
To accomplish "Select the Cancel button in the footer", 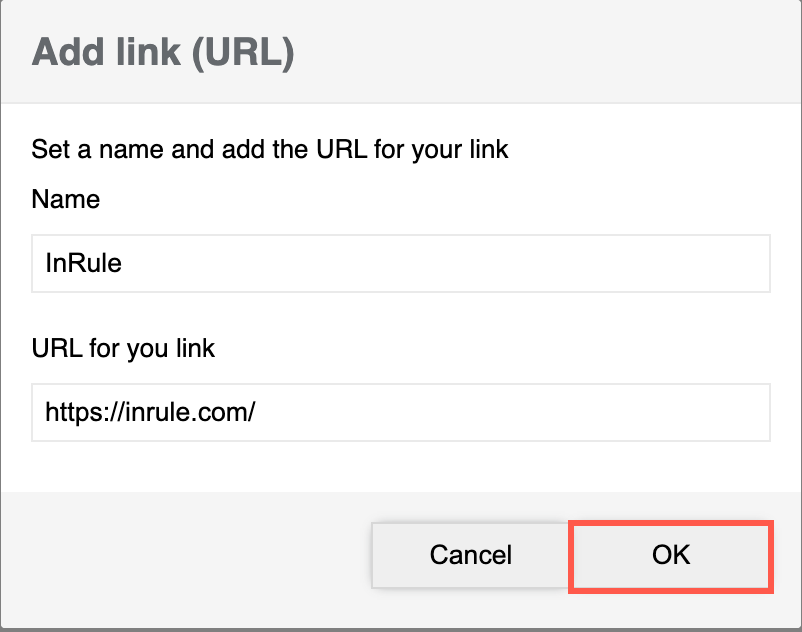I will point(469,556).
